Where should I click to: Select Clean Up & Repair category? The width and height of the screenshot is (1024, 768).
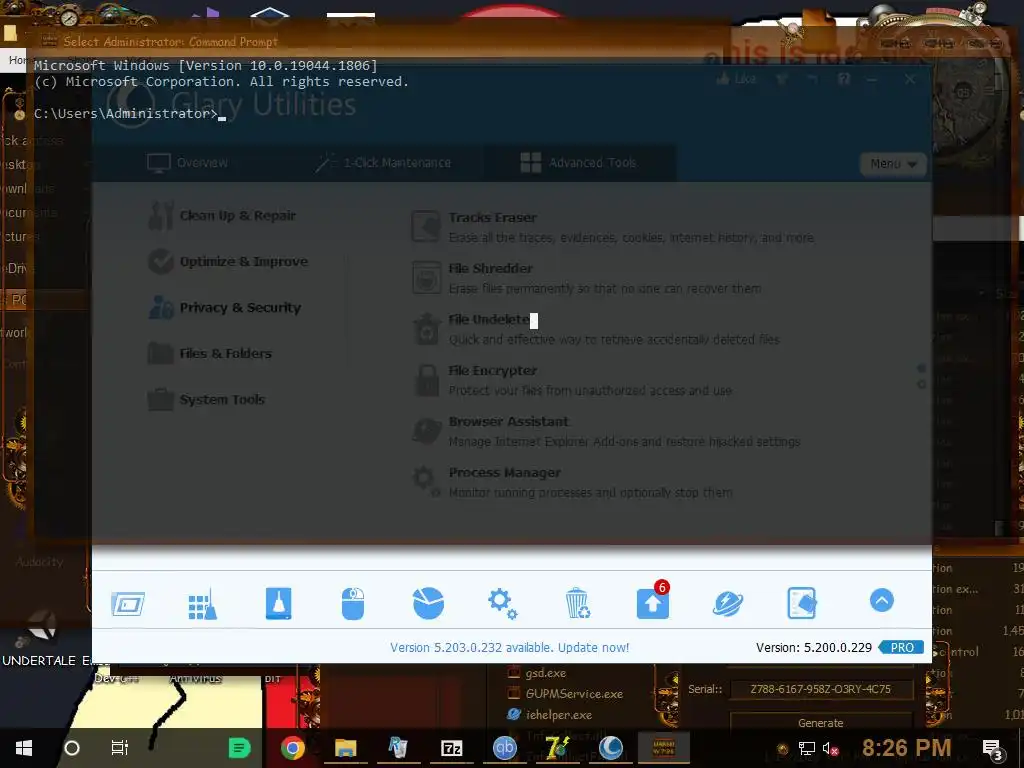pyautogui.click(x=222, y=216)
